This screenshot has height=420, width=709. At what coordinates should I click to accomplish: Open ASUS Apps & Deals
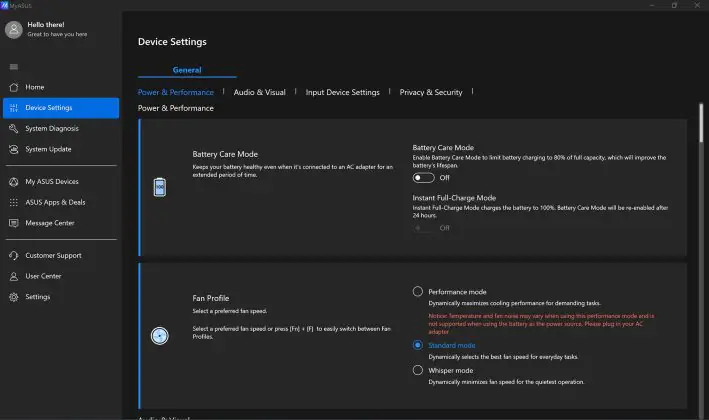[x=61, y=202]
